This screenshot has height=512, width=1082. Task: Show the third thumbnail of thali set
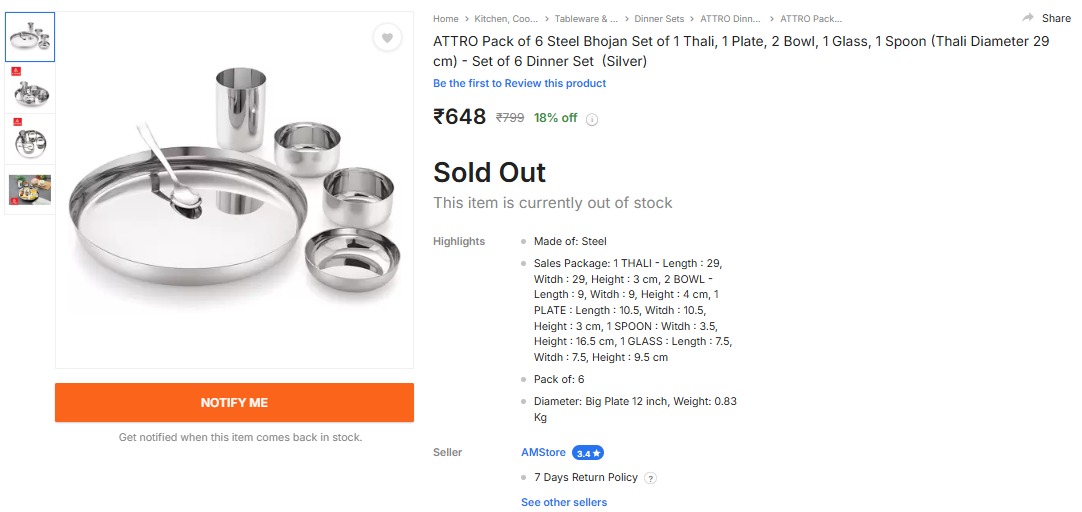(30, 139)
